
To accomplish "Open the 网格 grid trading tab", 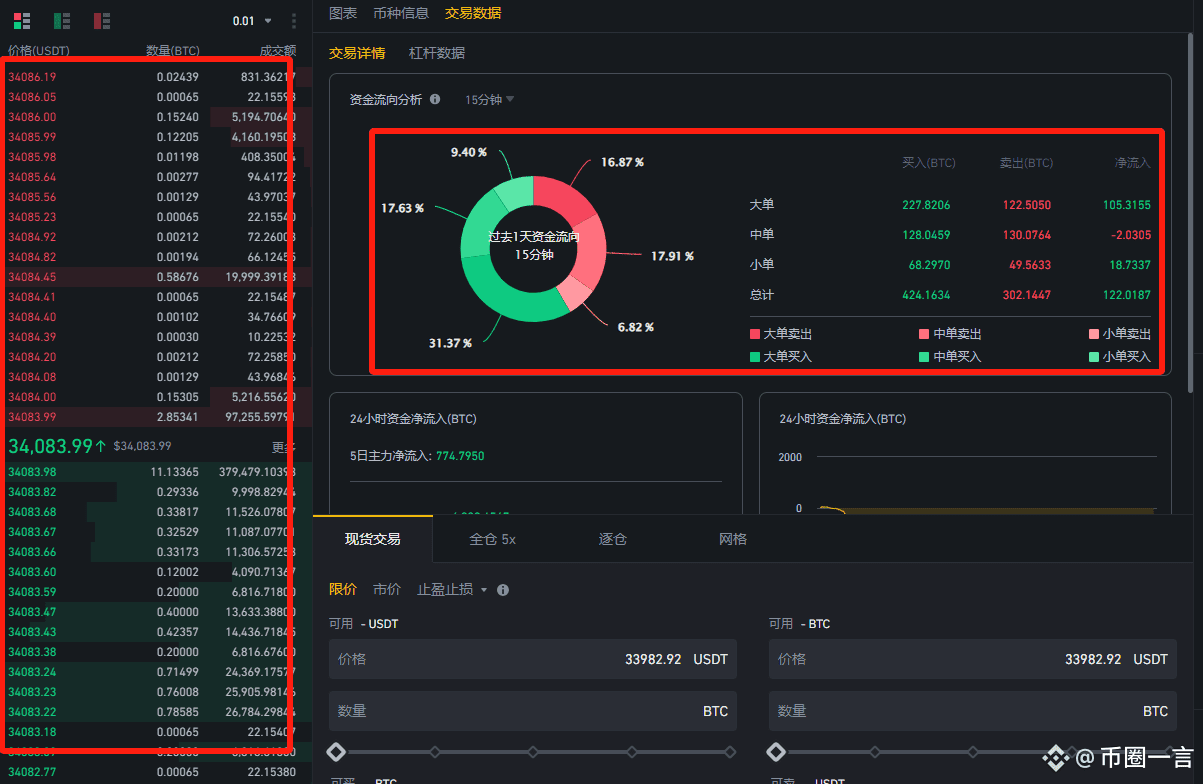I will (733, 539).
